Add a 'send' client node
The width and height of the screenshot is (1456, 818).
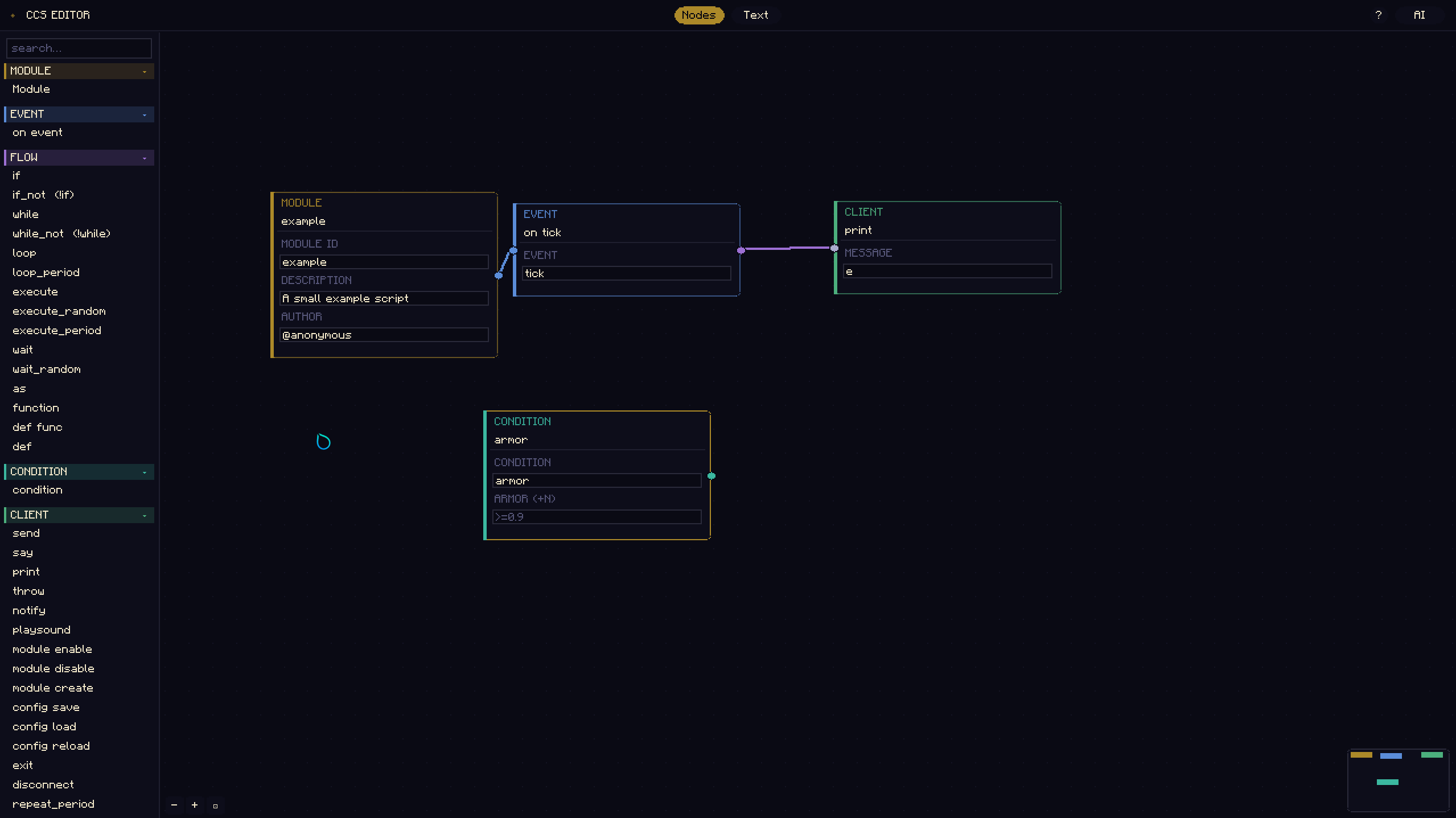point(79,533)
